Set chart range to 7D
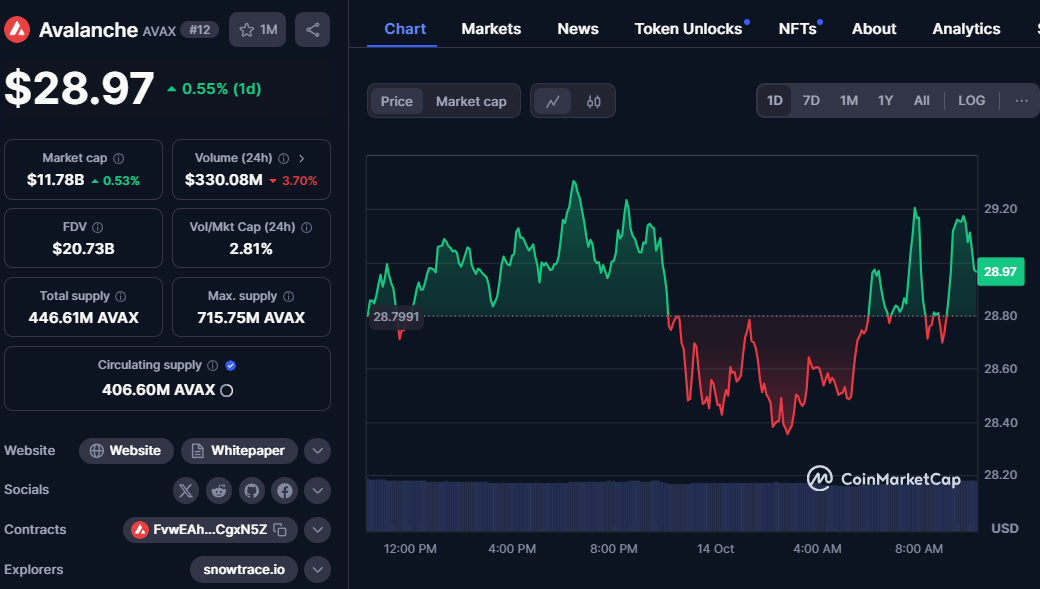The image size is (1040, 589). (x=811, y=101)
